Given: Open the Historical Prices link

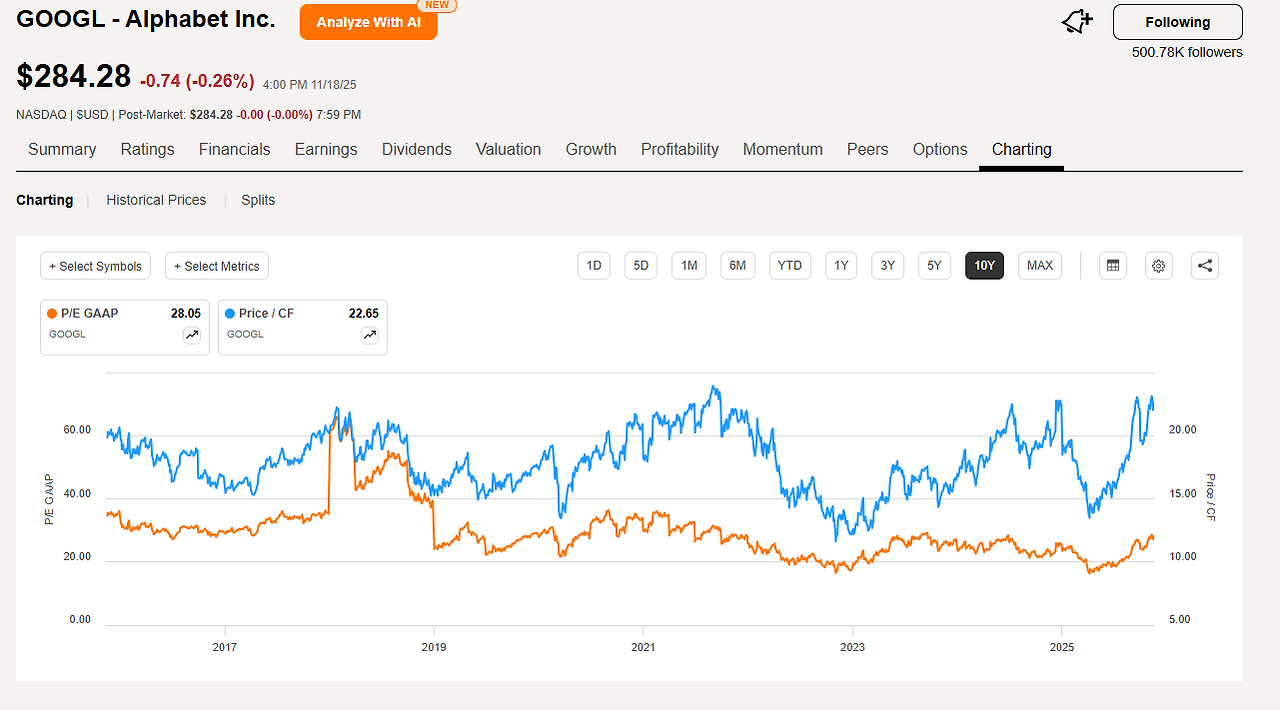Looking at the screenshot, I should pos(156,200).
